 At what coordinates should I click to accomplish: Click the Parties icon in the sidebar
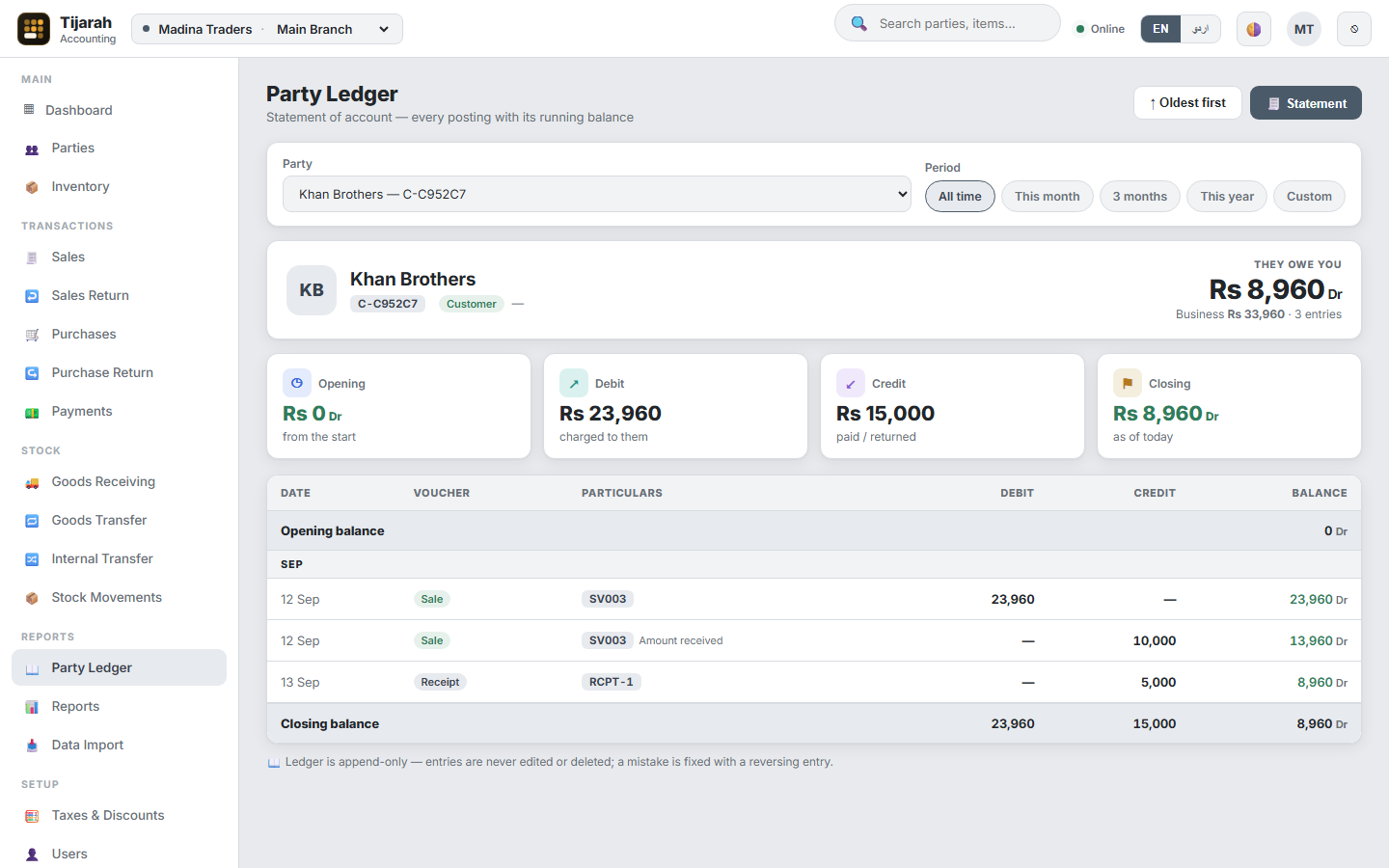click(32, 149)
